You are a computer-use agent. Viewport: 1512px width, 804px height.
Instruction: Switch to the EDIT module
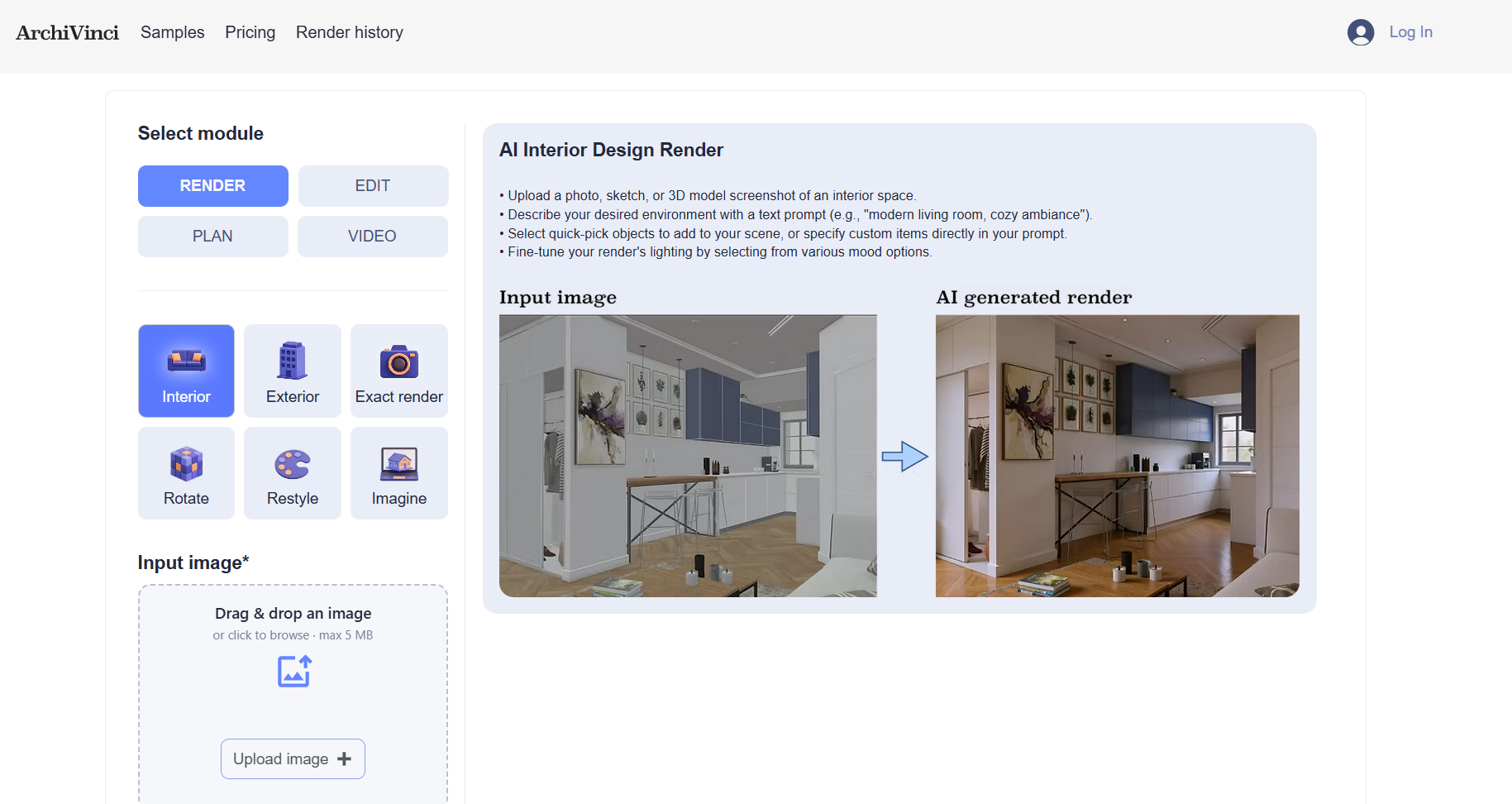373,186
